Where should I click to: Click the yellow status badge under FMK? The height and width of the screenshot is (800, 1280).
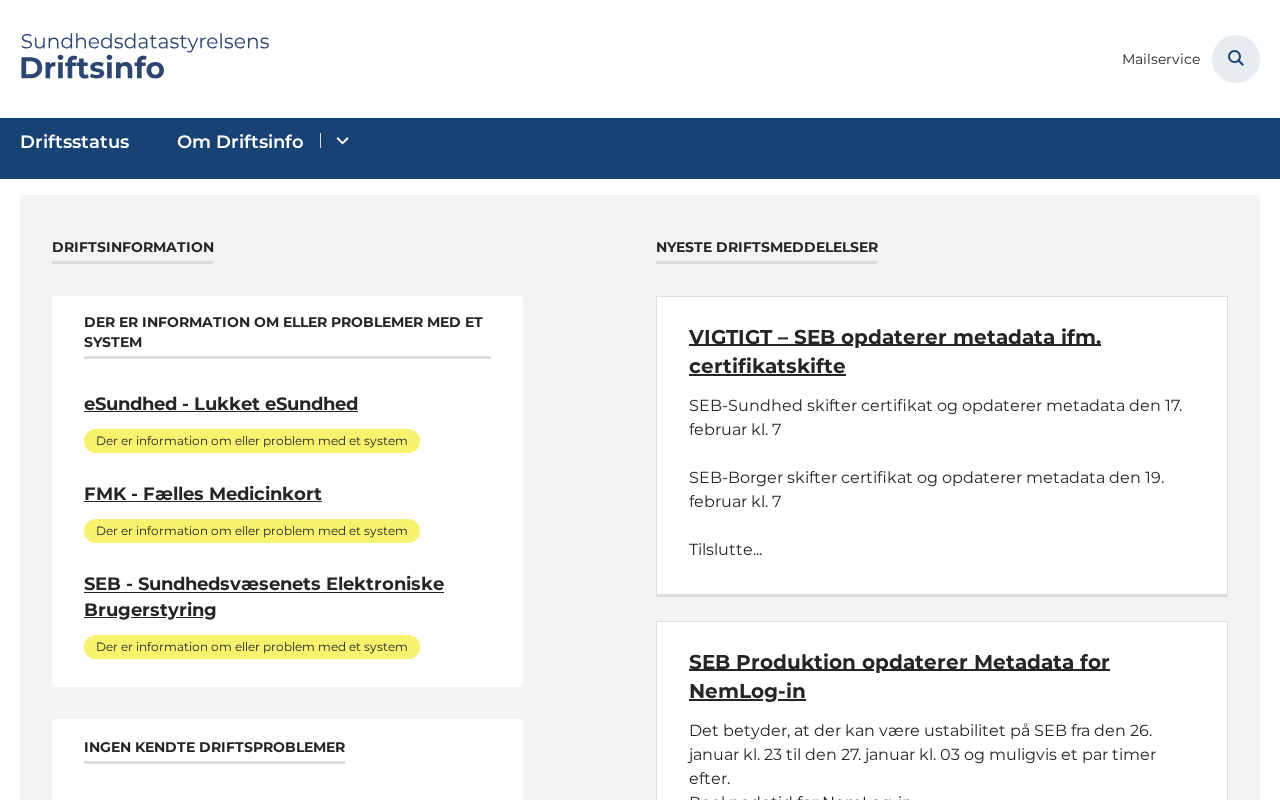click(x=252, y=531)
